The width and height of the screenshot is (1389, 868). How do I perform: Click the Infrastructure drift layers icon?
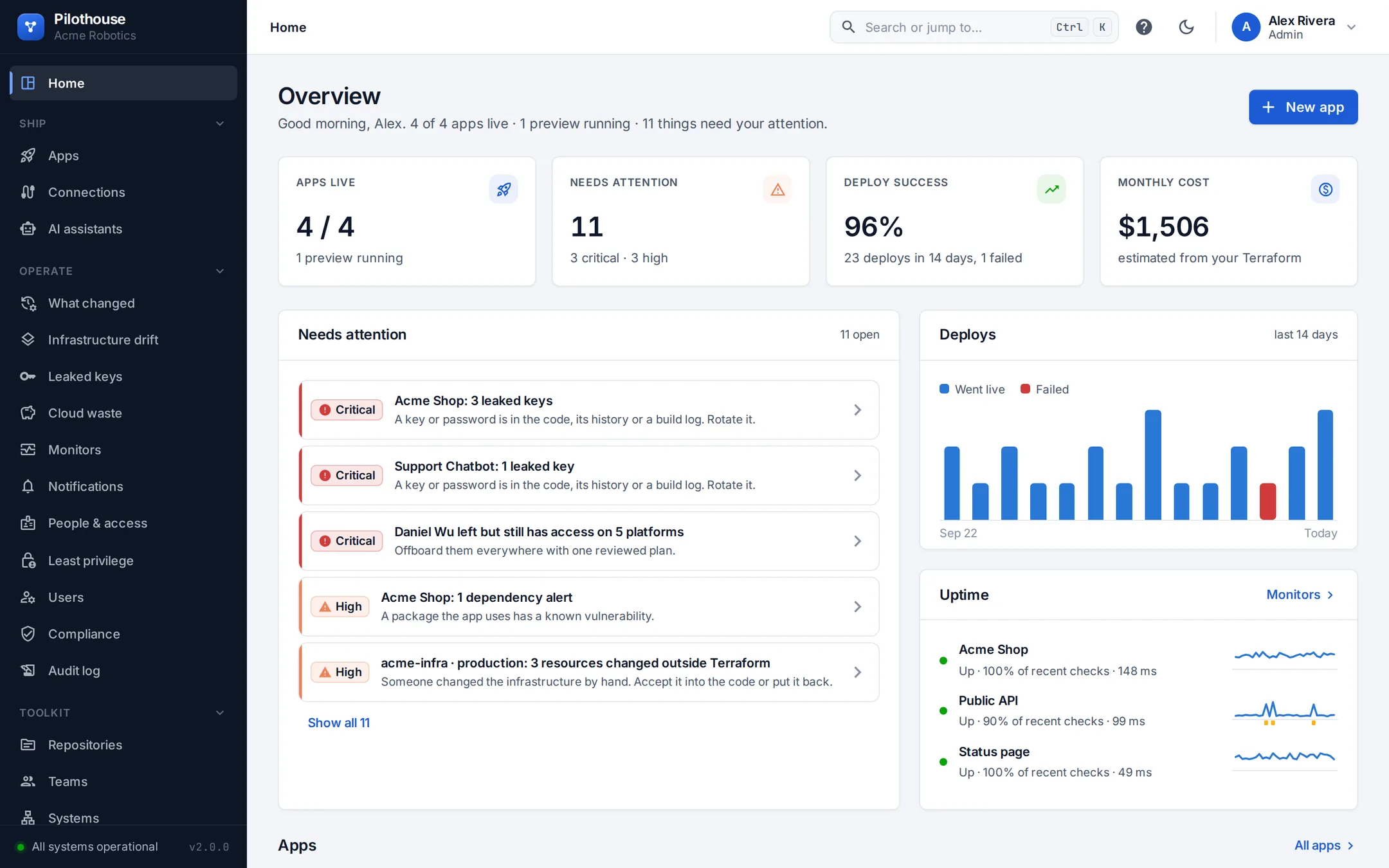[x=28, y=339]
